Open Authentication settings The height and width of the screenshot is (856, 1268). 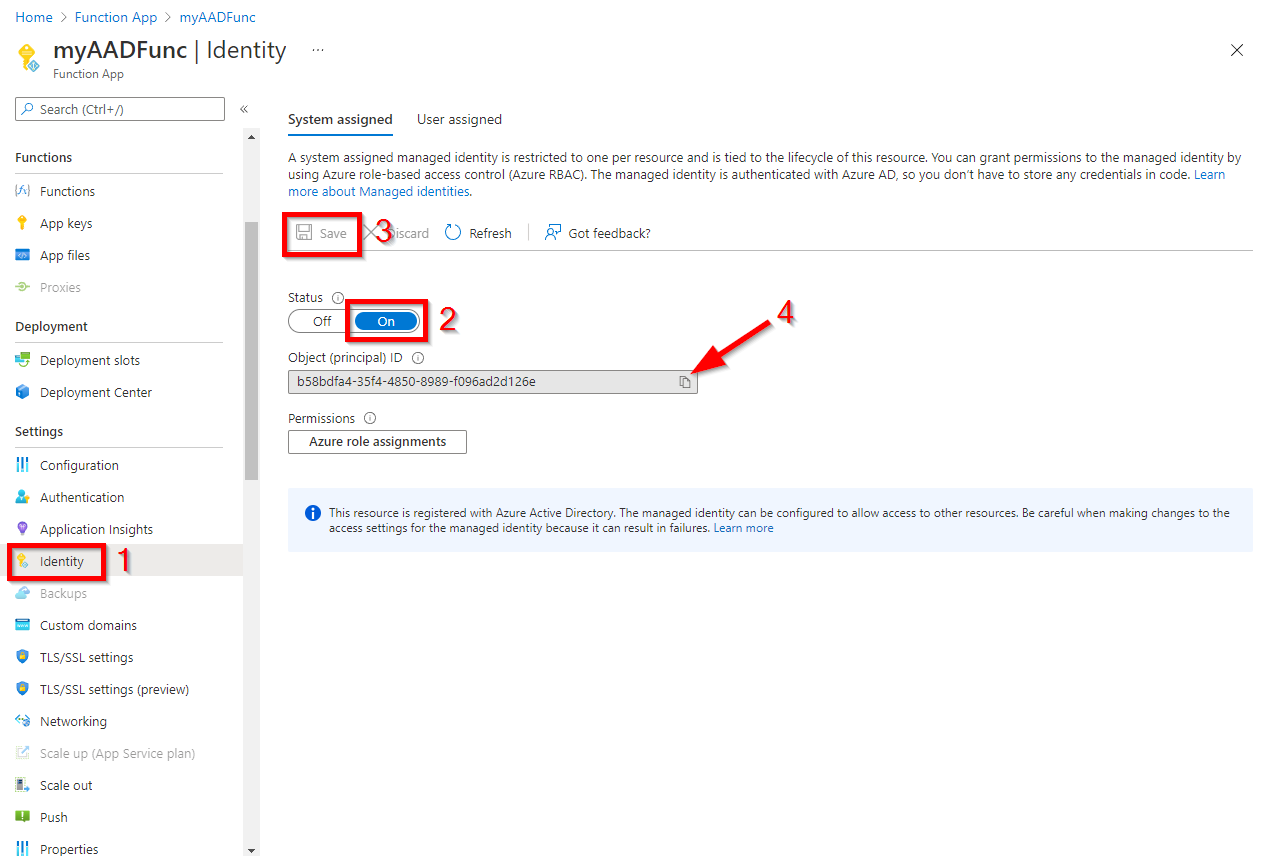point(82,497)
